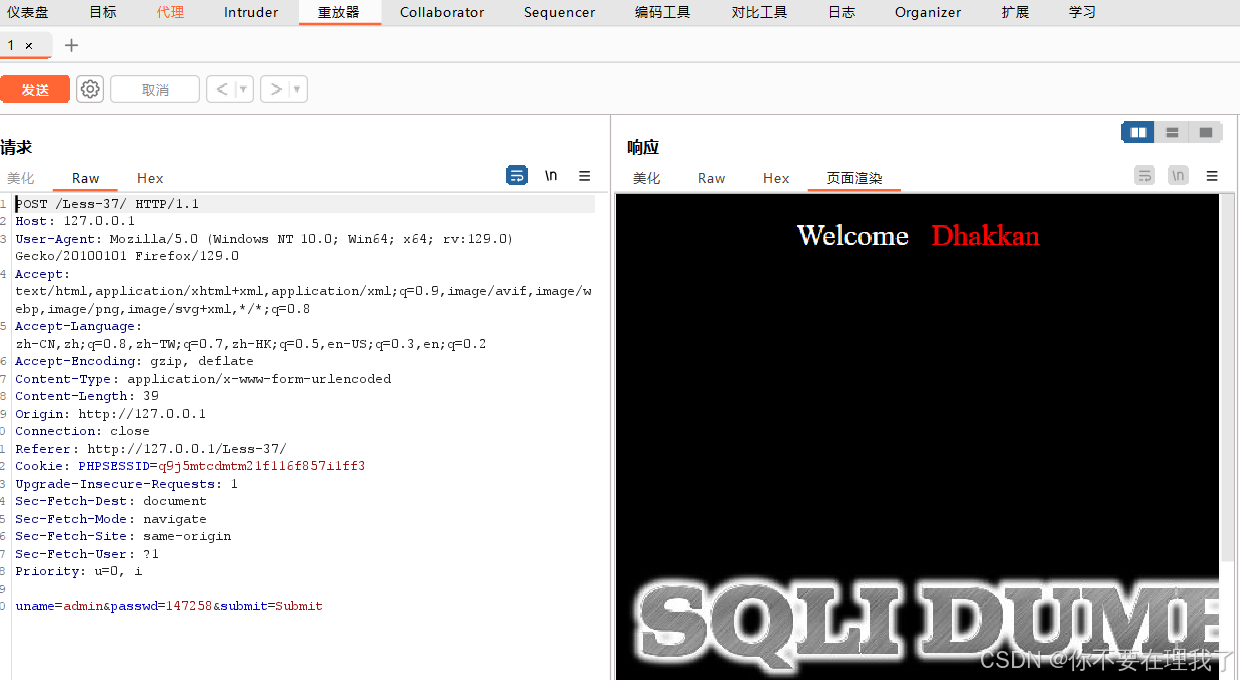Viewport: 1240px width, 680px height.
Task: Select Repeater request tab 1
Action: click(11, 45)
